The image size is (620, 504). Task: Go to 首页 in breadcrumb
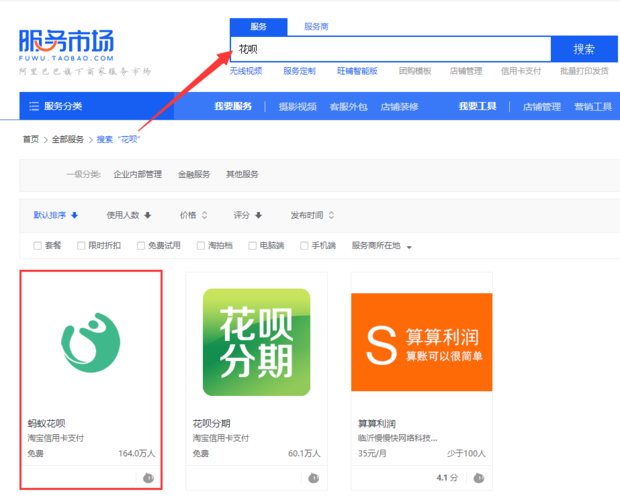(x=31, y=139)
